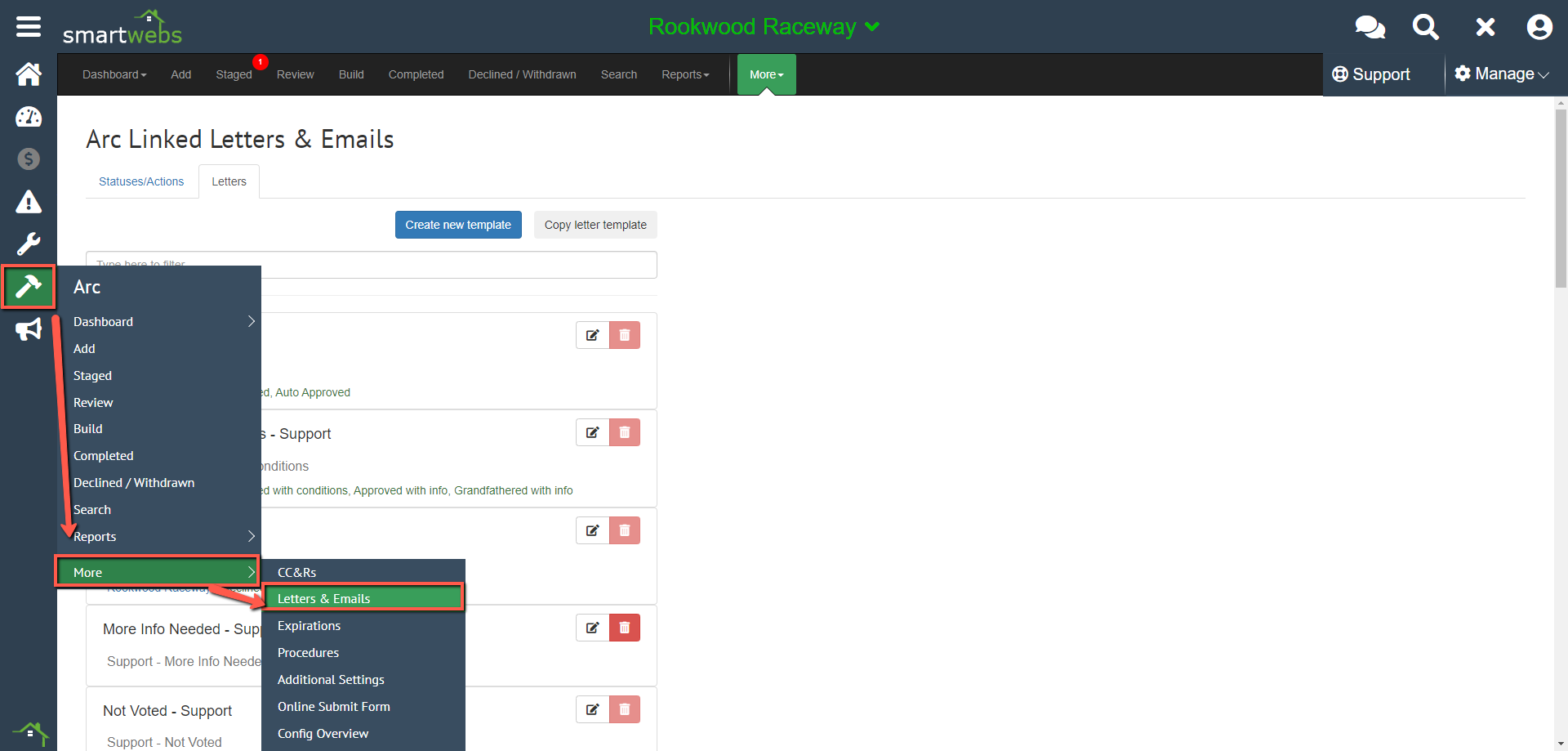The image size is (1568, 751).
Task: Go to Build in top navigation
Action: (x=351, y=74)
